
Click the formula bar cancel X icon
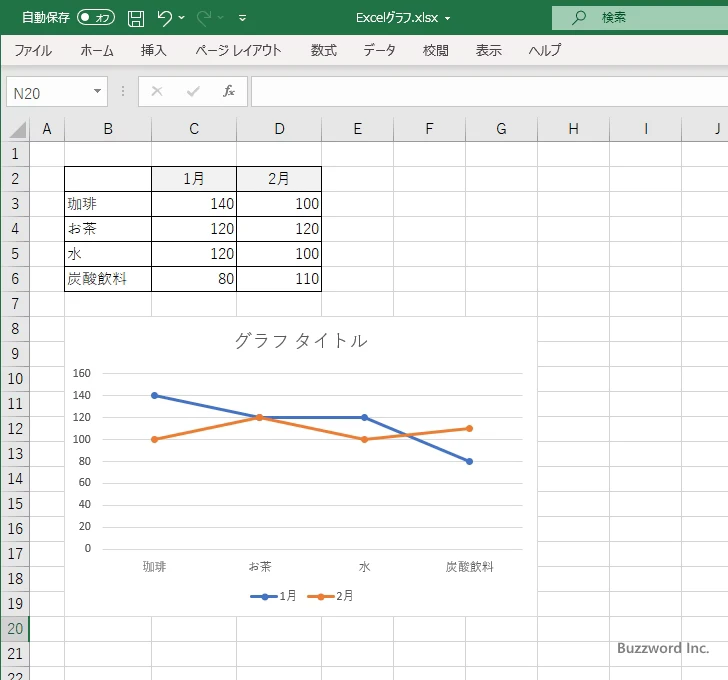pos(156,91)
